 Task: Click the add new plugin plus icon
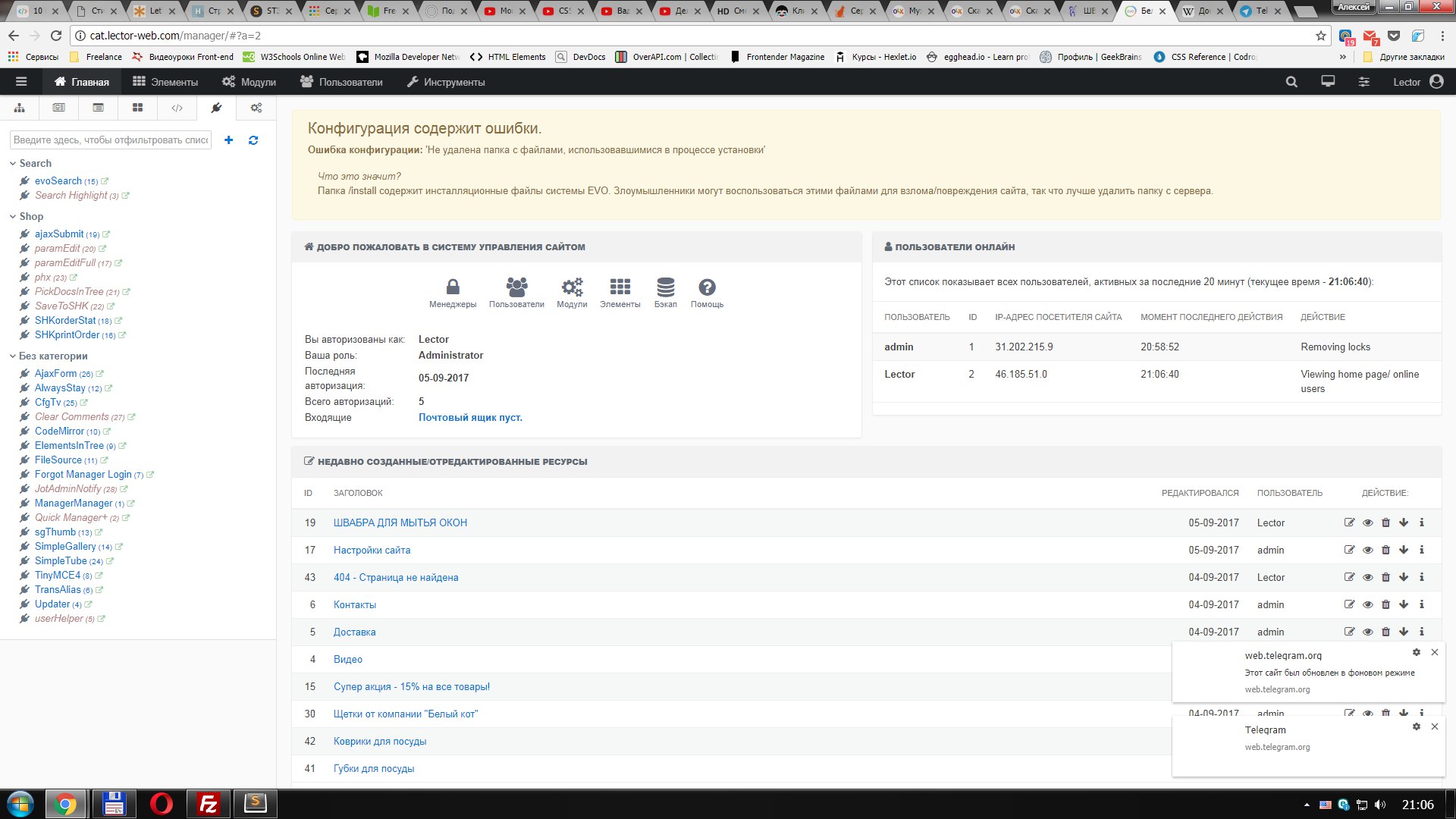click(x=229, y=140)
